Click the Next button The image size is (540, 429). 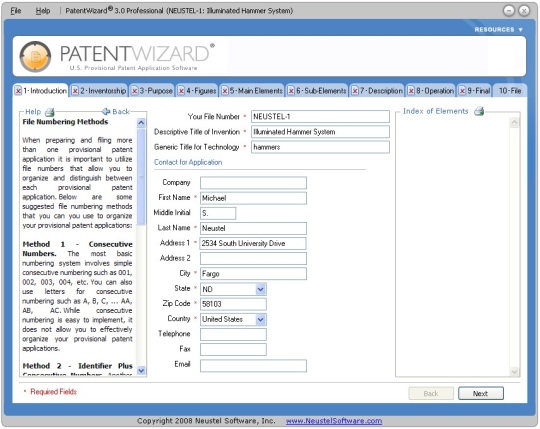[x=480, y=394]
